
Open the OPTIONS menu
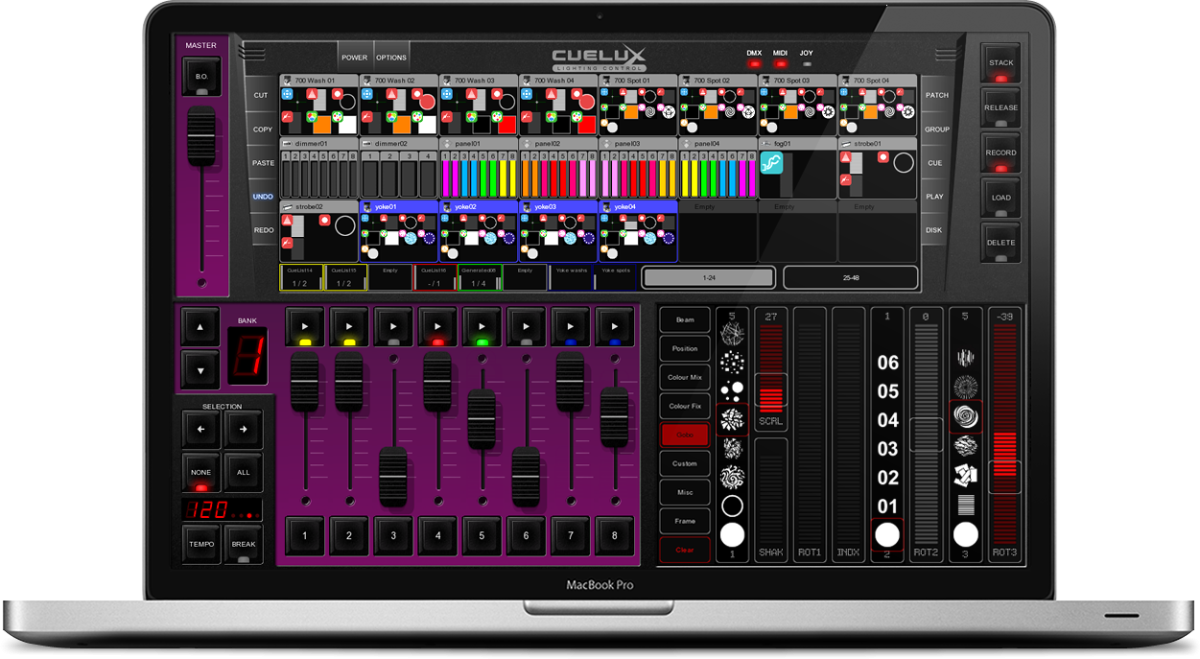pos(391,58)
